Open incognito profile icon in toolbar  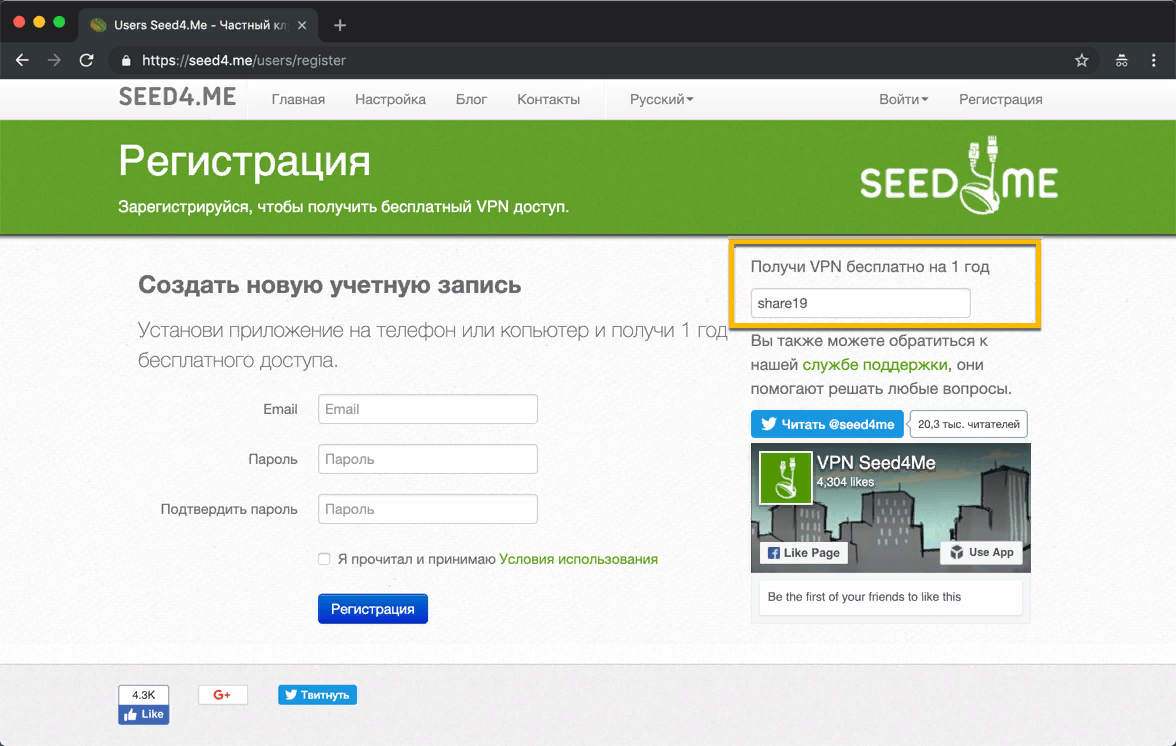(1121, 61)
